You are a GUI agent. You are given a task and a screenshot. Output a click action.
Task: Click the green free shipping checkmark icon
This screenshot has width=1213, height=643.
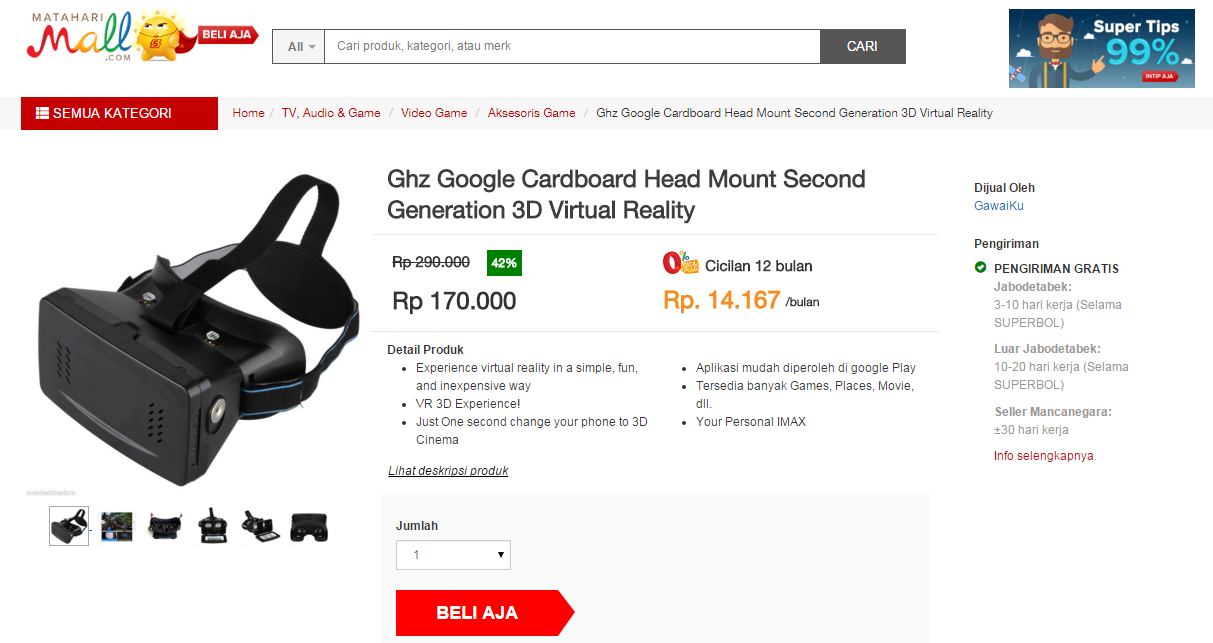981,268
